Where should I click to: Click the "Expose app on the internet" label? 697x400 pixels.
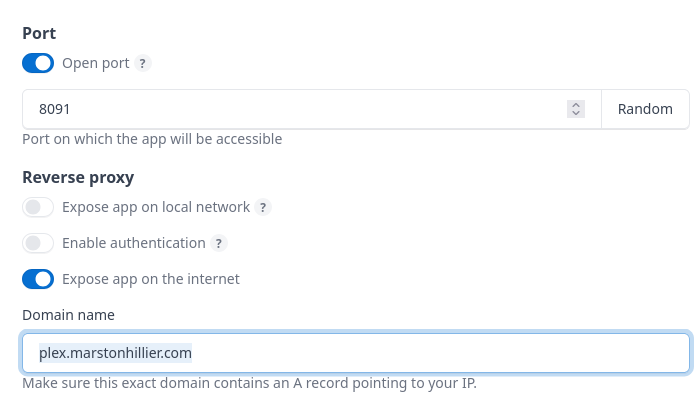point(151,279)
